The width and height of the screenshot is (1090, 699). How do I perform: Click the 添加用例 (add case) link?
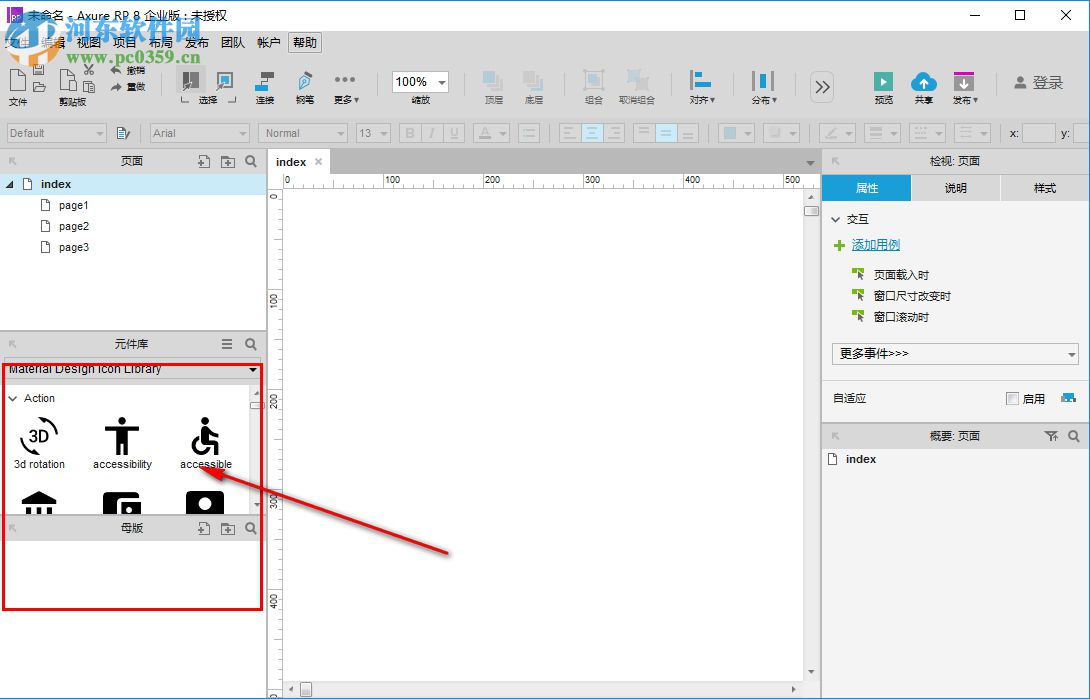pyautogui.click(x=875, y=244)
